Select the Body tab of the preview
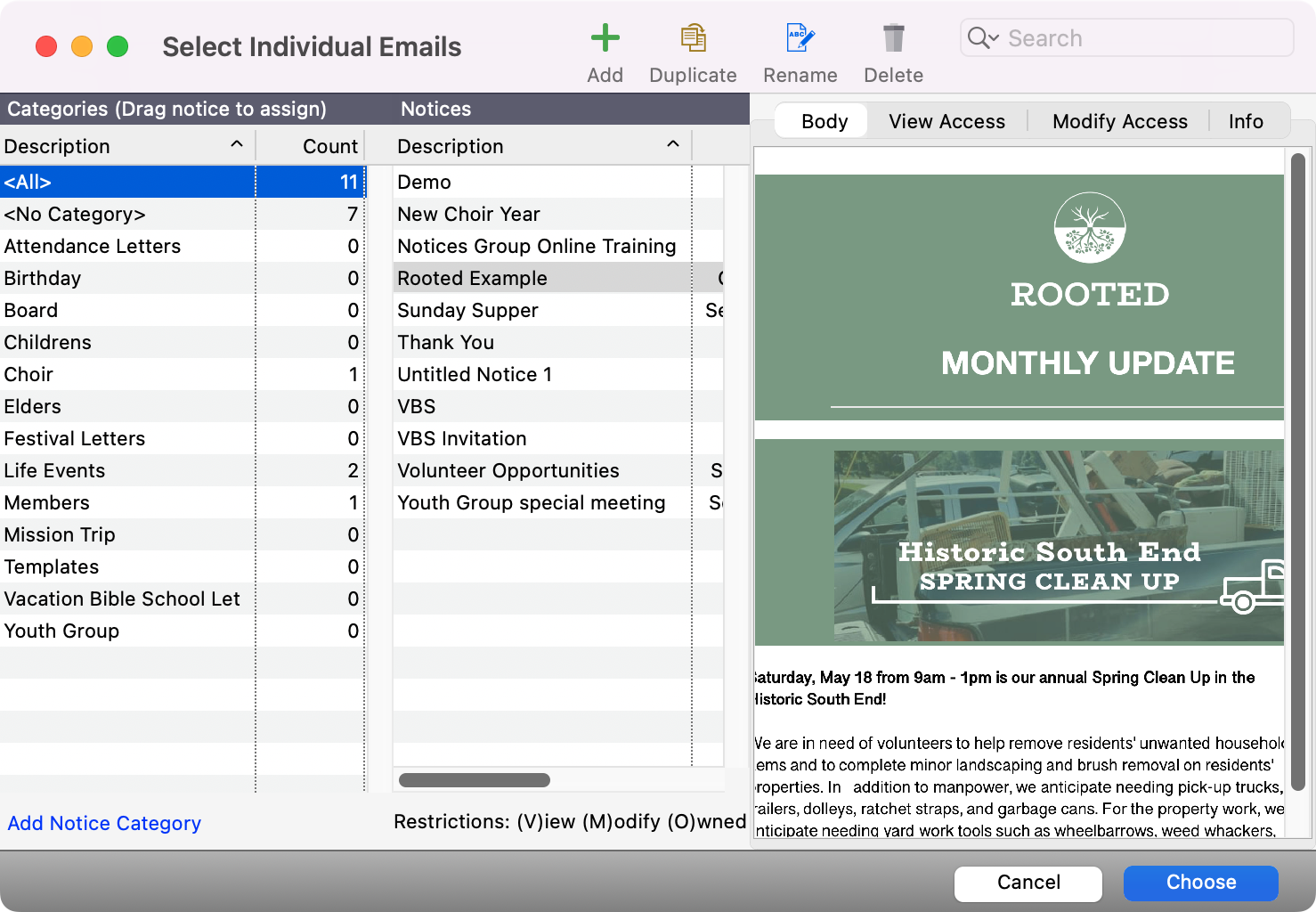 click(x=821, y=121)
